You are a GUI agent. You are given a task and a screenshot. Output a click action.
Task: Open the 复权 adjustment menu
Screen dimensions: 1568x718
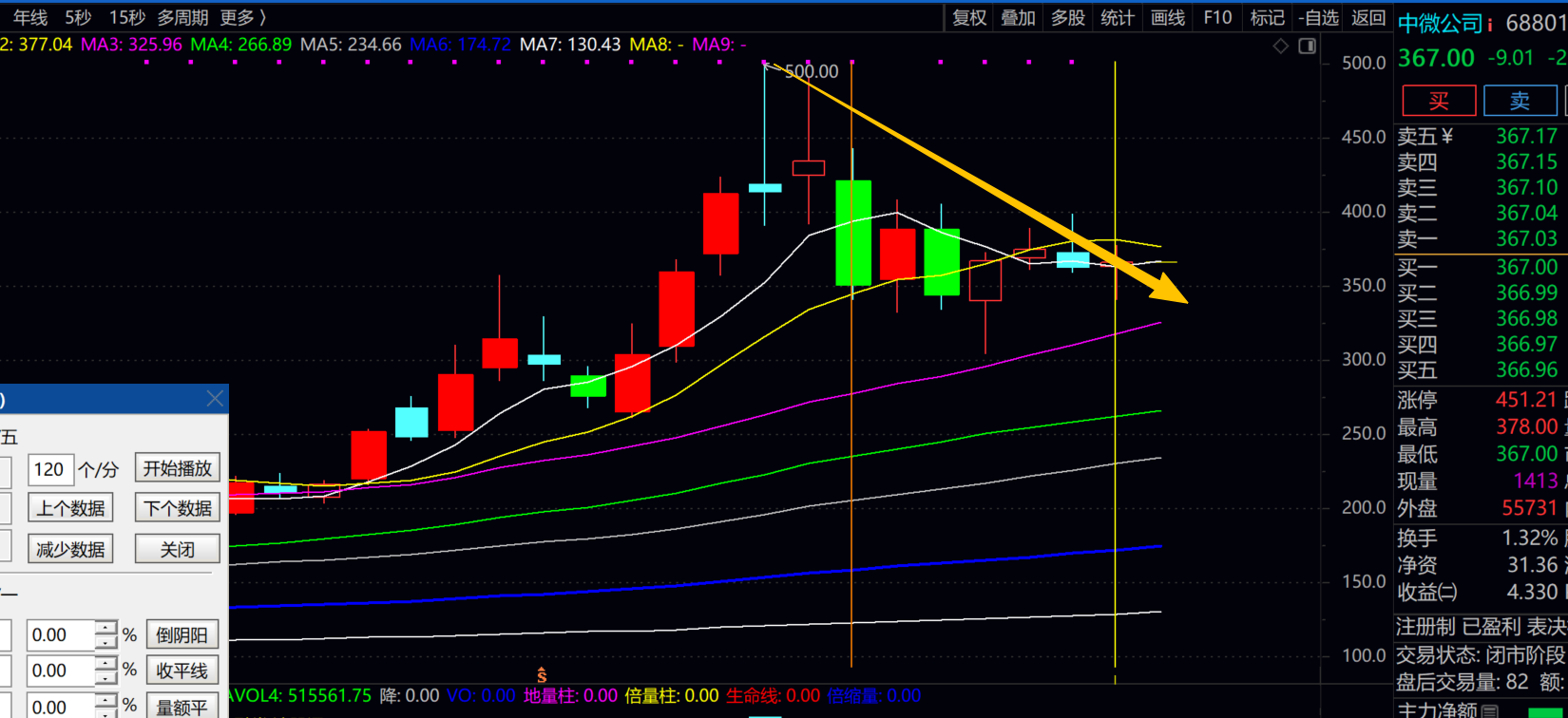[969, 18]
